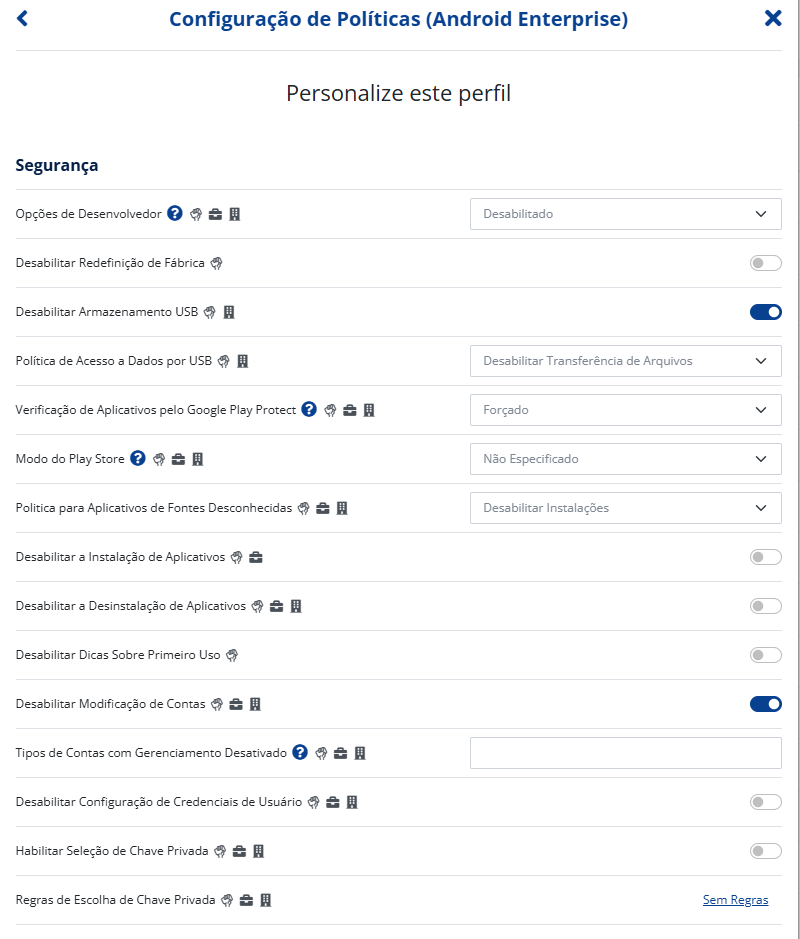Enable Desabilitar Redefinição de Fábrica toggle
The width and height of the screenshot is (800, 939).
point(765,263)
